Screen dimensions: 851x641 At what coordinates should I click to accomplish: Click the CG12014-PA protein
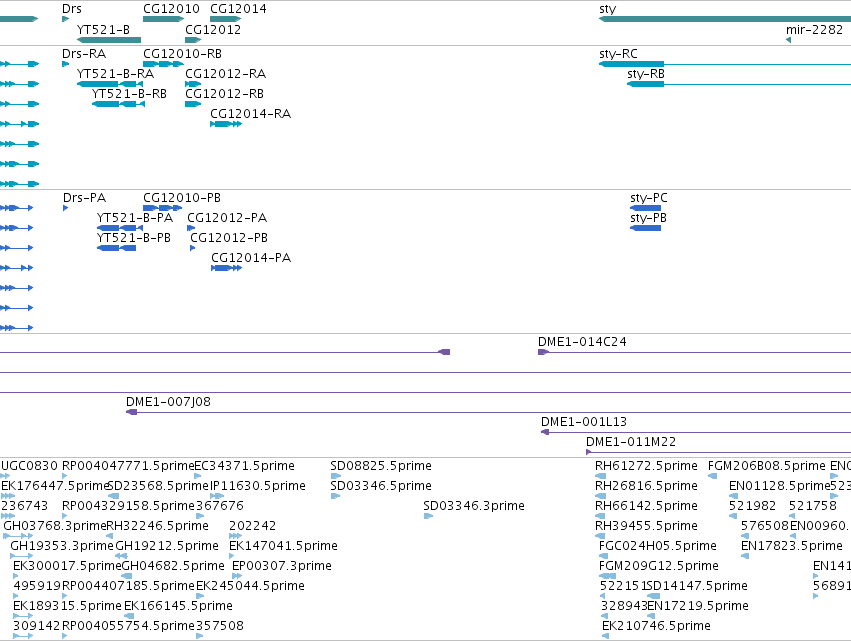[x=226, y=268]
